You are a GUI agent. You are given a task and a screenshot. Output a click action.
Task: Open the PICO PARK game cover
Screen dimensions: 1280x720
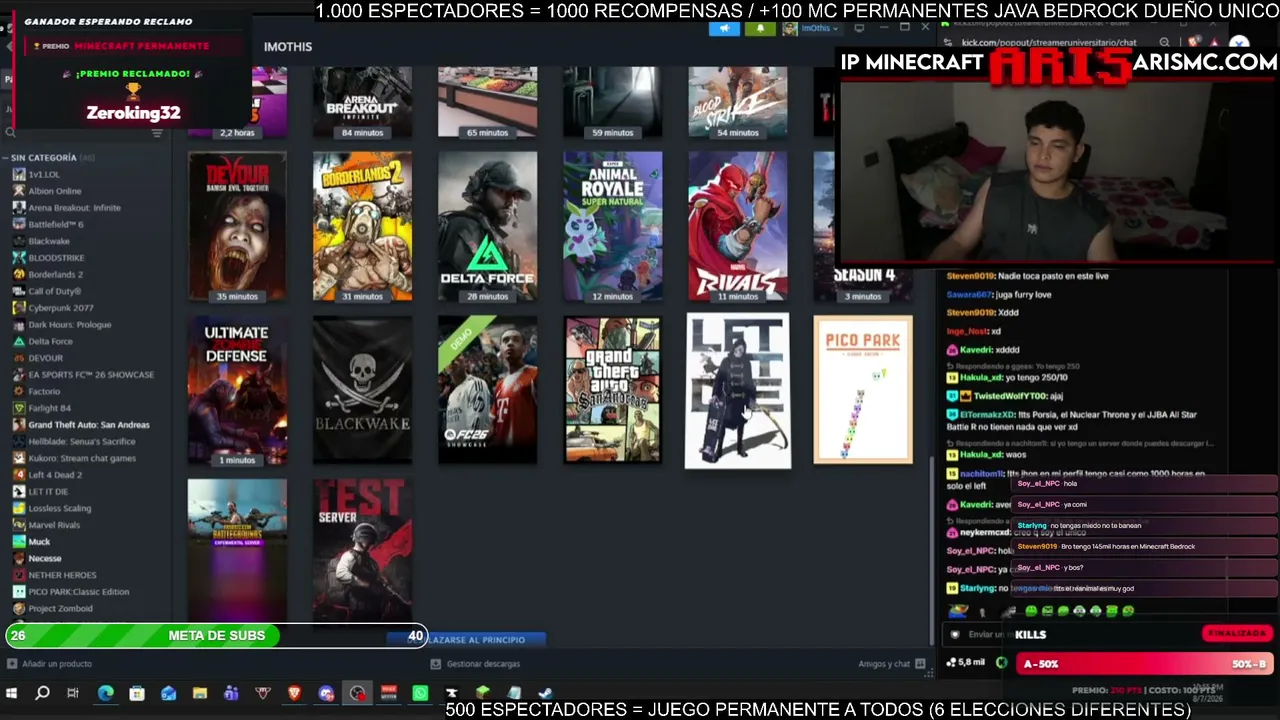click(x=863, y=390)
